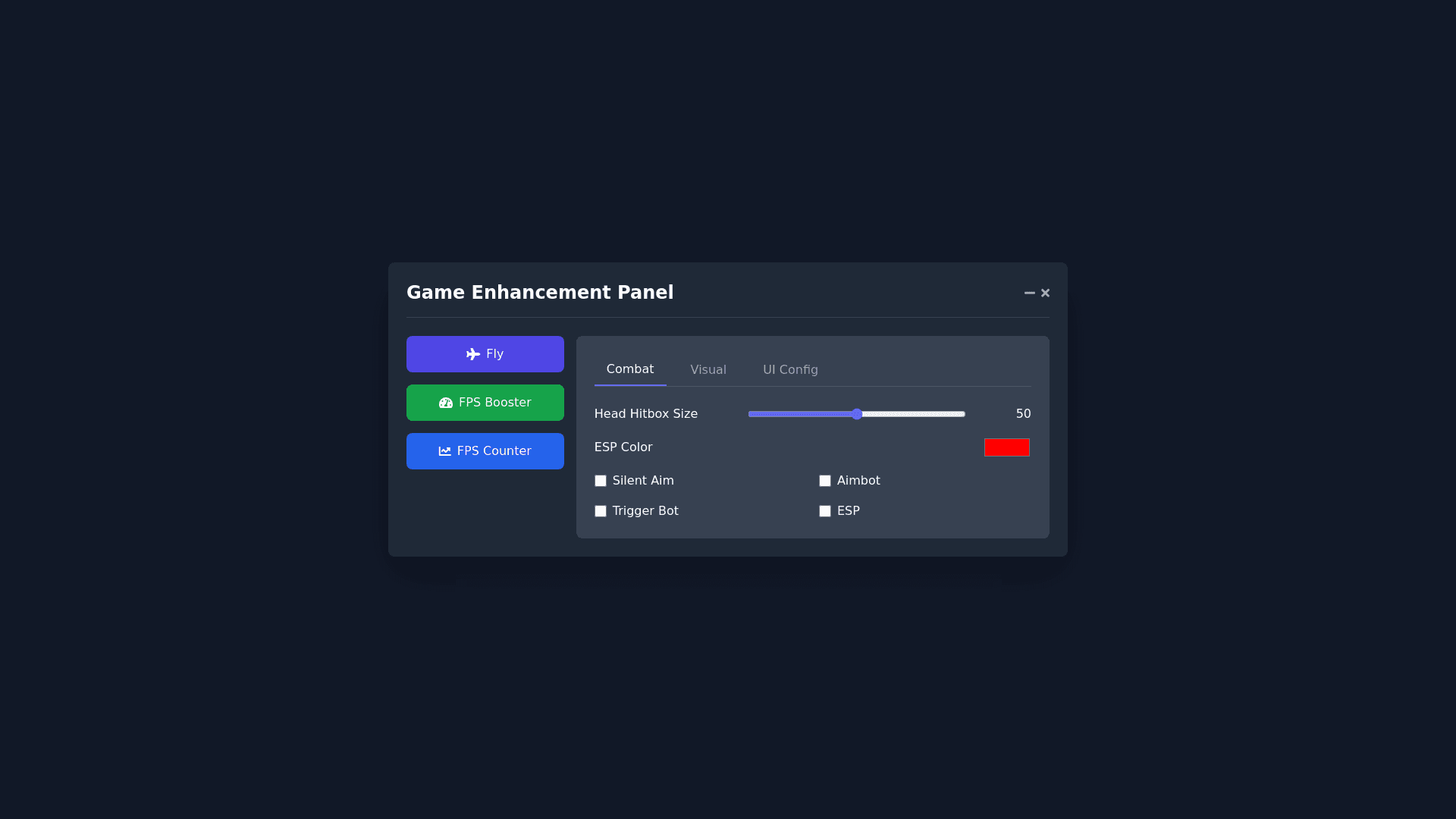Click the Head Hitbox Size slider handle
Image resolution: width=1456 pixels, height=819 pixels.
tap(857, 414)
